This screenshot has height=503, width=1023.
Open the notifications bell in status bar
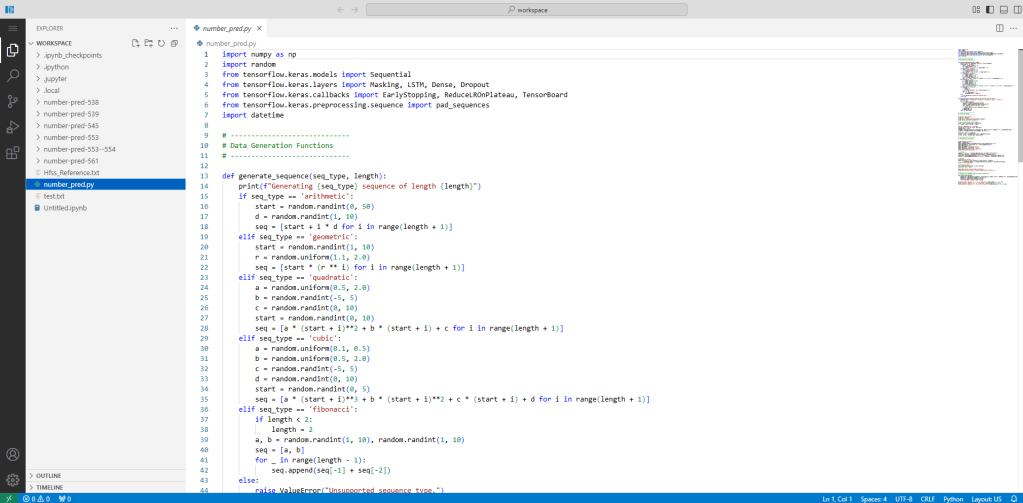point(1013,498)
